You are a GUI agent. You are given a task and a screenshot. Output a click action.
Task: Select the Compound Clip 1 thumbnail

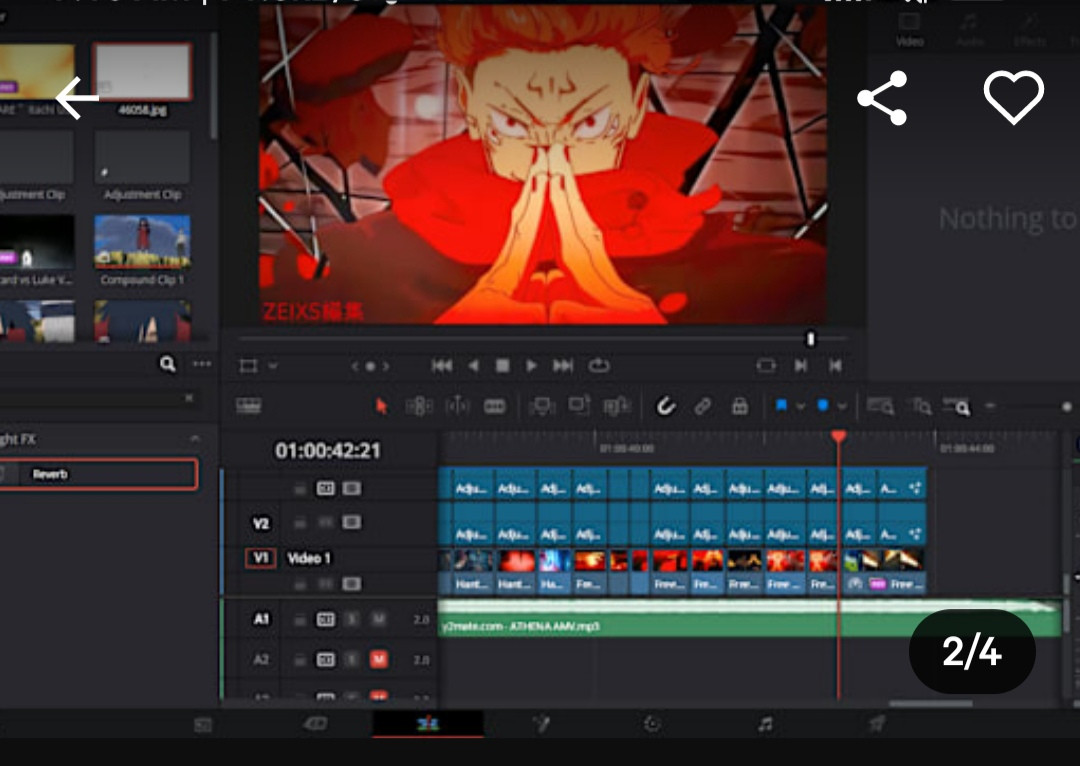click(x=143, y=242)
